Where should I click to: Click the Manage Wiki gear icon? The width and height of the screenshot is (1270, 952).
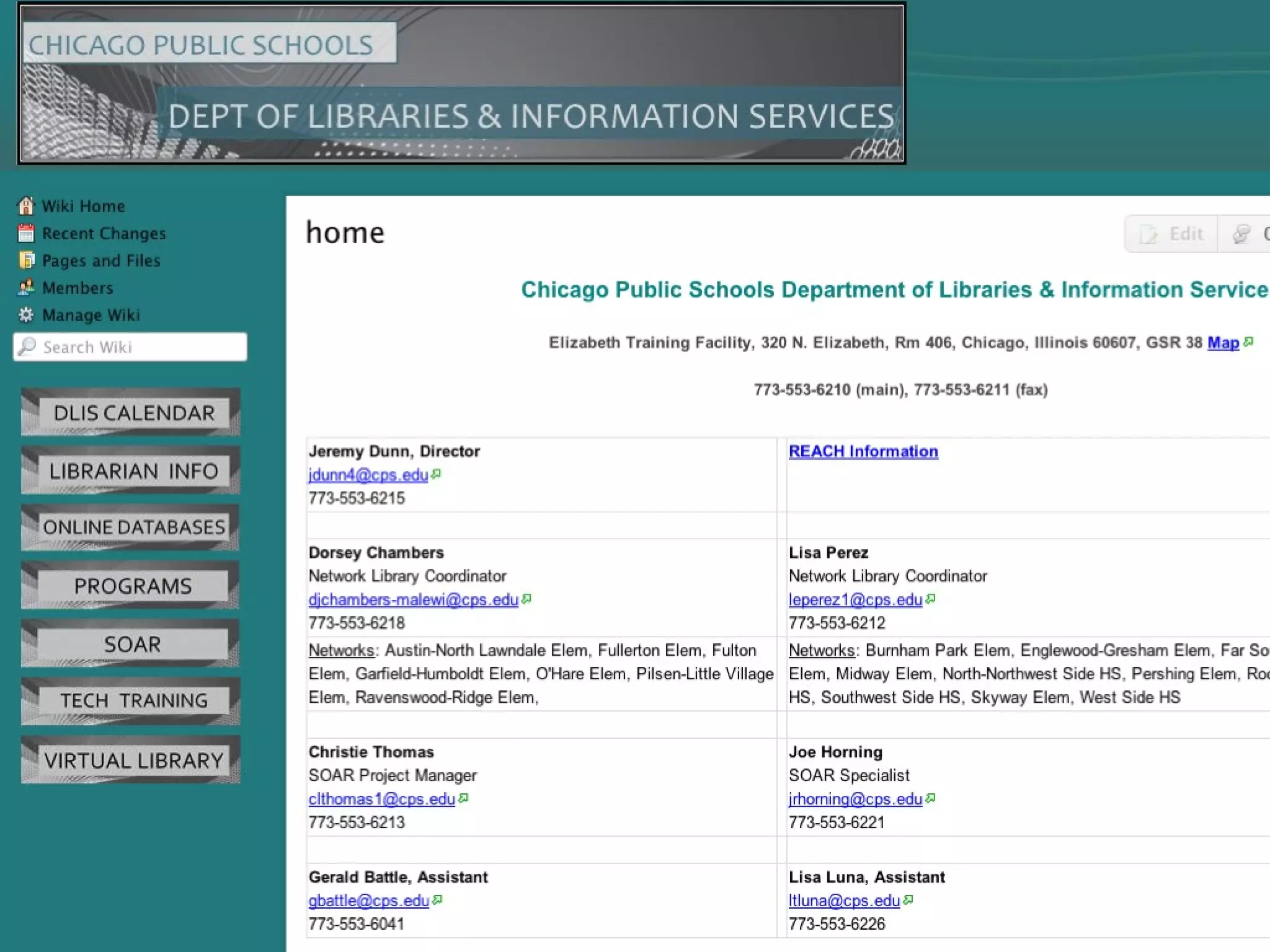click(26, 315)
